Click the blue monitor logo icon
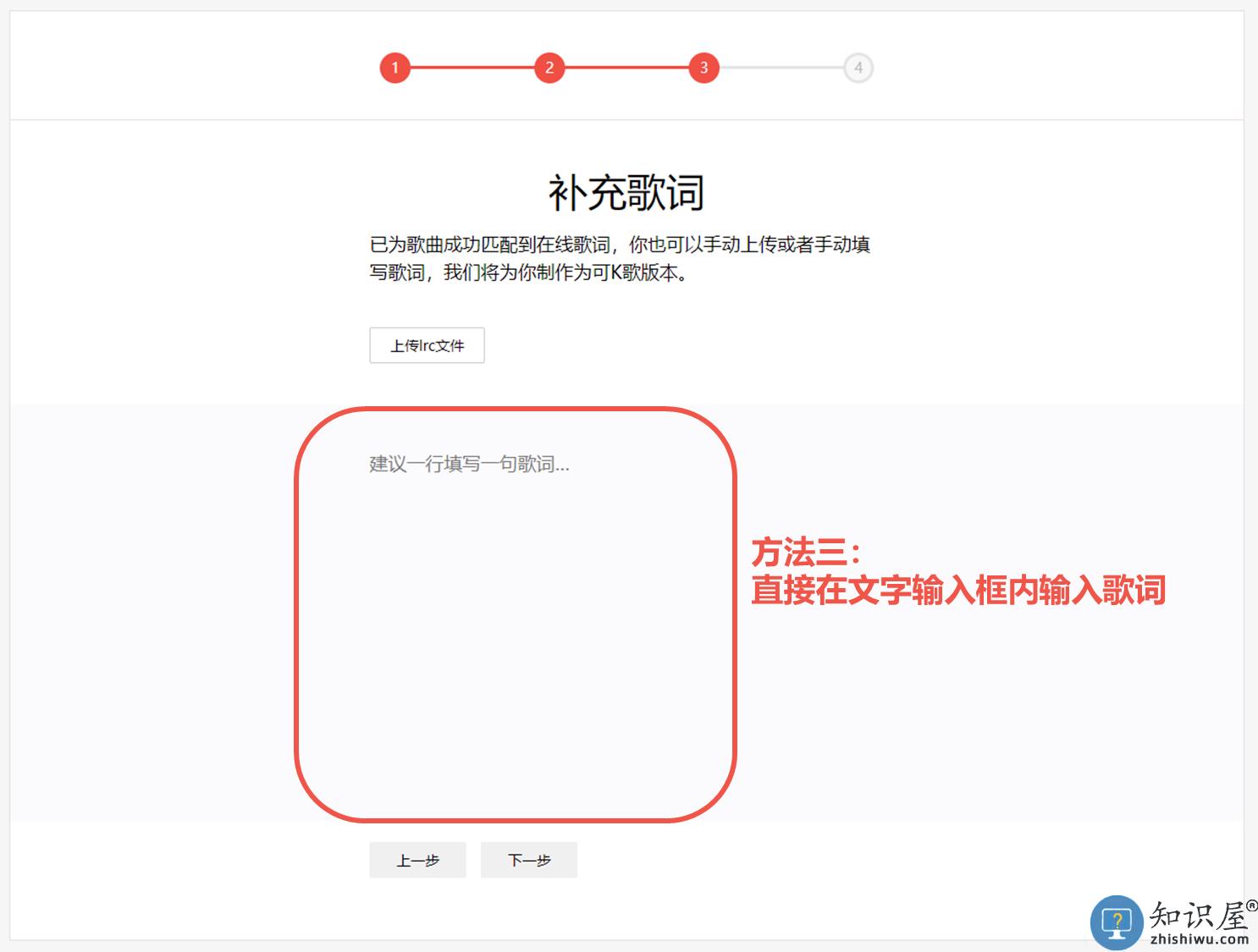 [x=1117, y=922]
